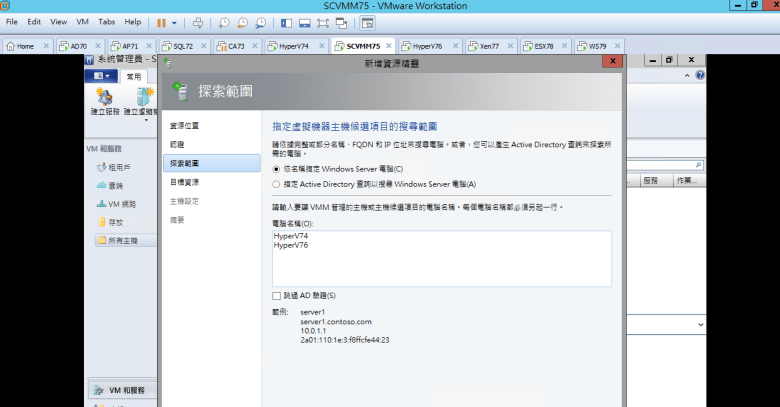Click the VMware pause VM icon
Screen dimensions: 780x407
(x=162, y=22)
